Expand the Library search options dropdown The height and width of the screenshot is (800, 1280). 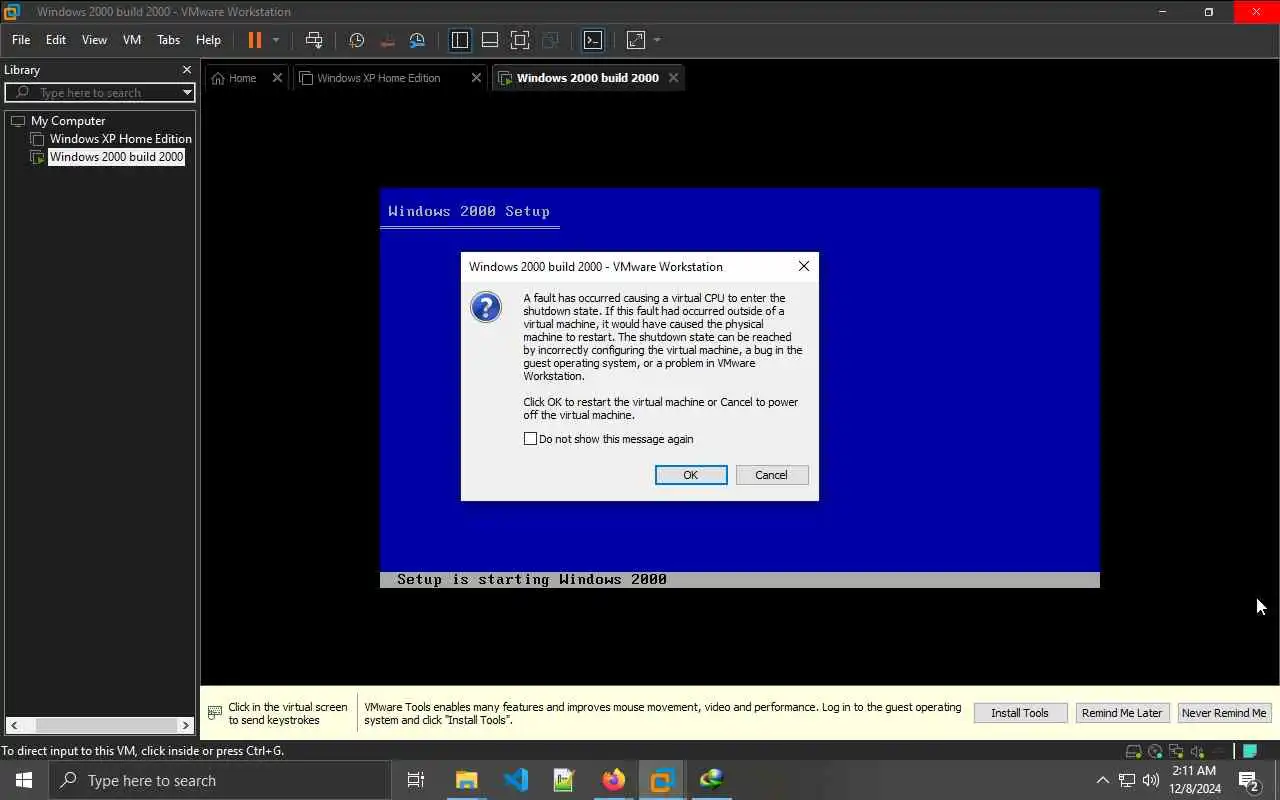187,93
